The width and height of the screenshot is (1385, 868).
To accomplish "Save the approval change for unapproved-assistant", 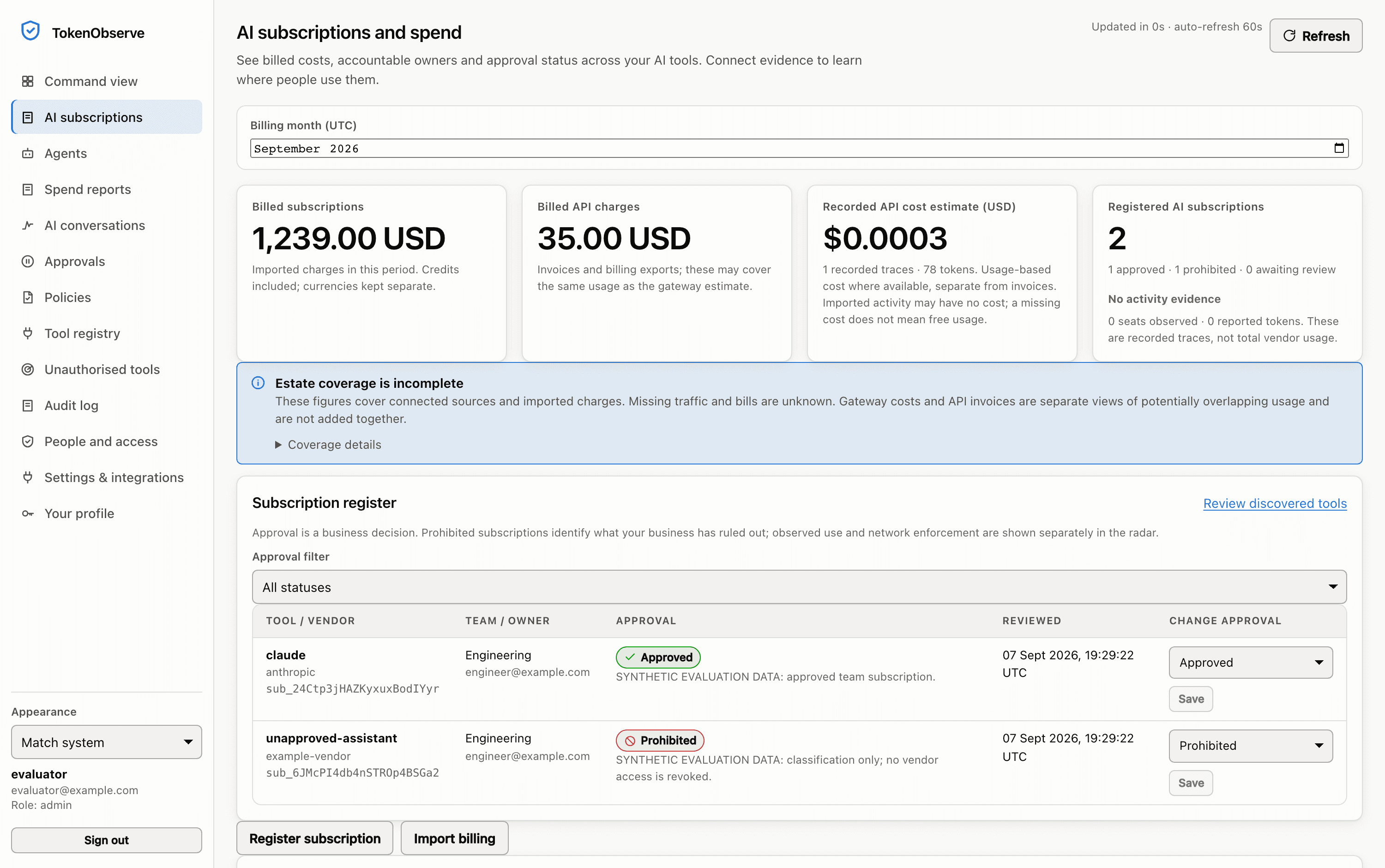I will click(x=1191, y=783).
